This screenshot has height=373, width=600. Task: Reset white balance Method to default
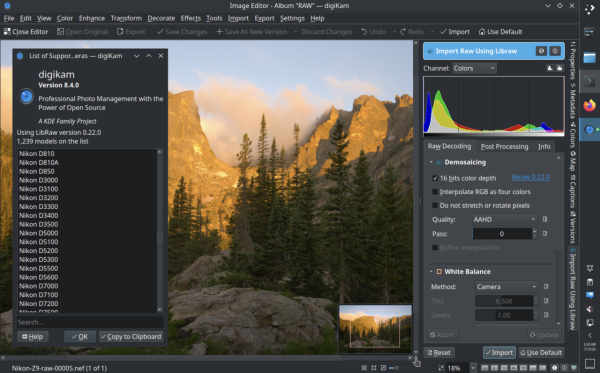pos(546,287)
